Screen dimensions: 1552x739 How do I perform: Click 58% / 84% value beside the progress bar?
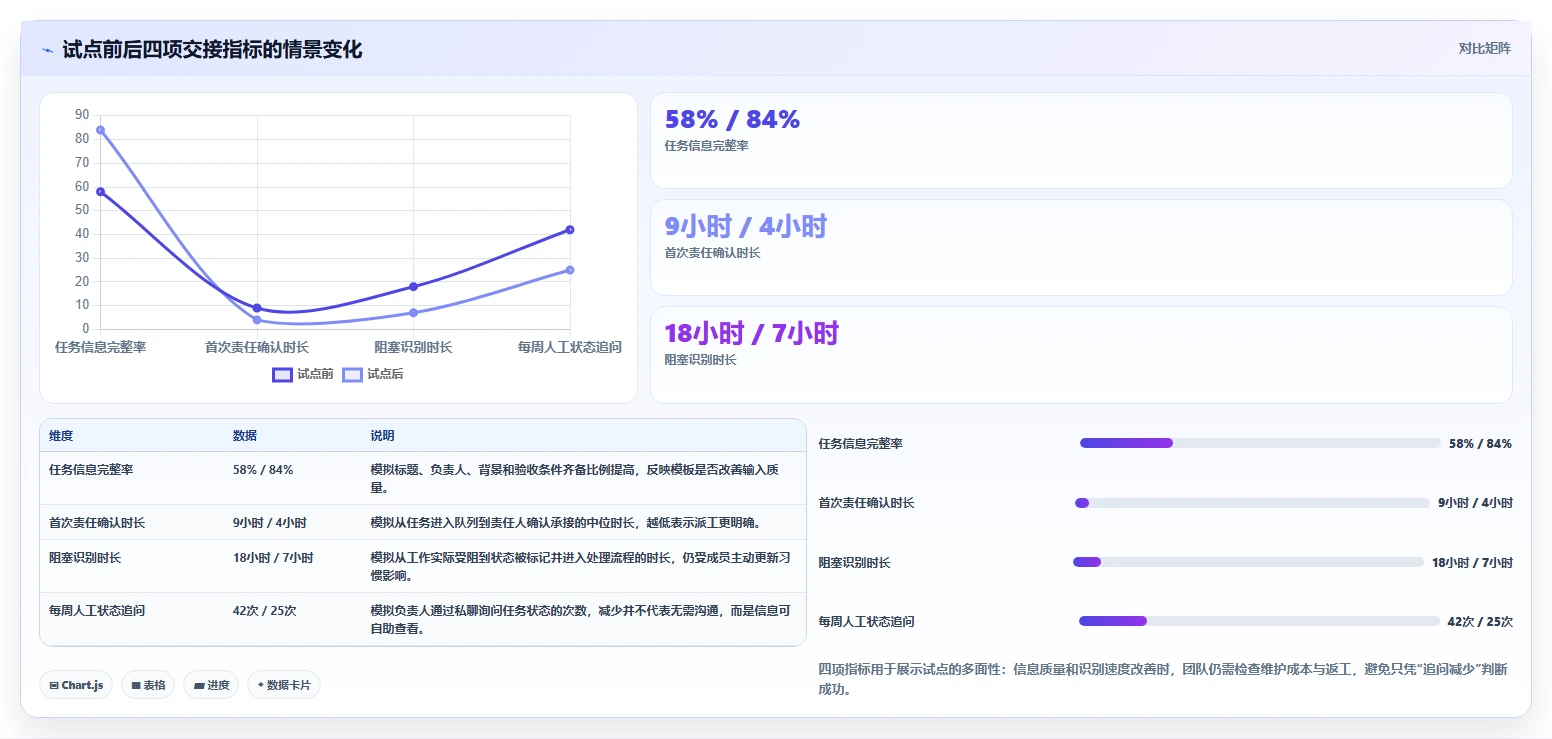click(x=1480, y=444)
